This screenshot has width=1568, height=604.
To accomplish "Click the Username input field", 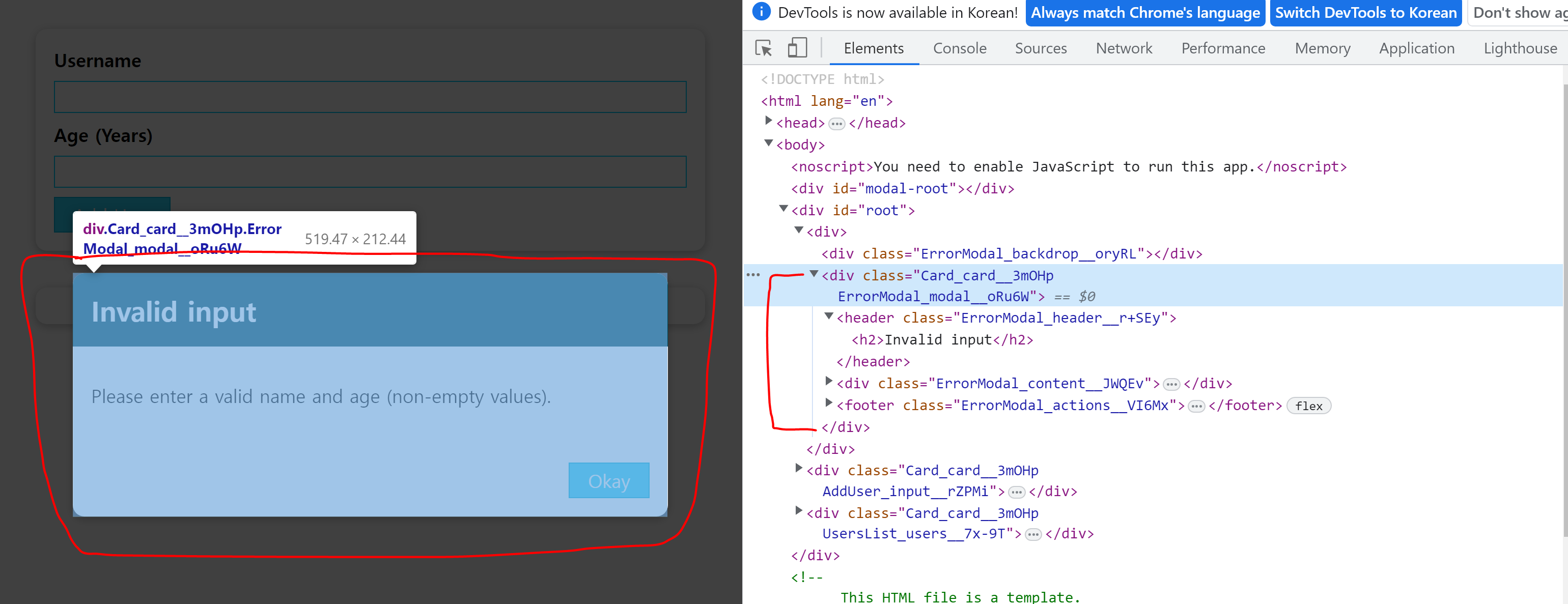I will pyautogui.click(x=370, y=97).
